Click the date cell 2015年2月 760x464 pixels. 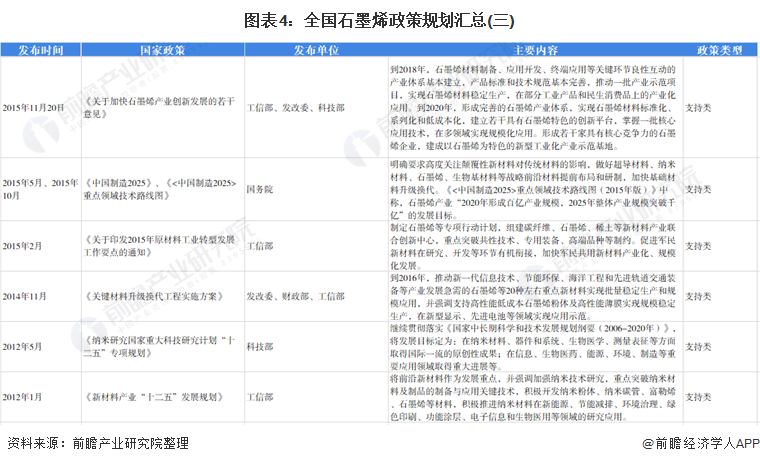click(x=22, y=246)
